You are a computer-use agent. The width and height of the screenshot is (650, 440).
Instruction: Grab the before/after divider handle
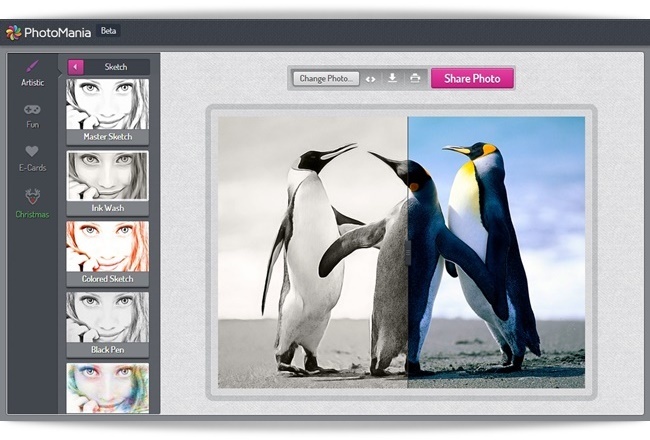coord(408,252)
